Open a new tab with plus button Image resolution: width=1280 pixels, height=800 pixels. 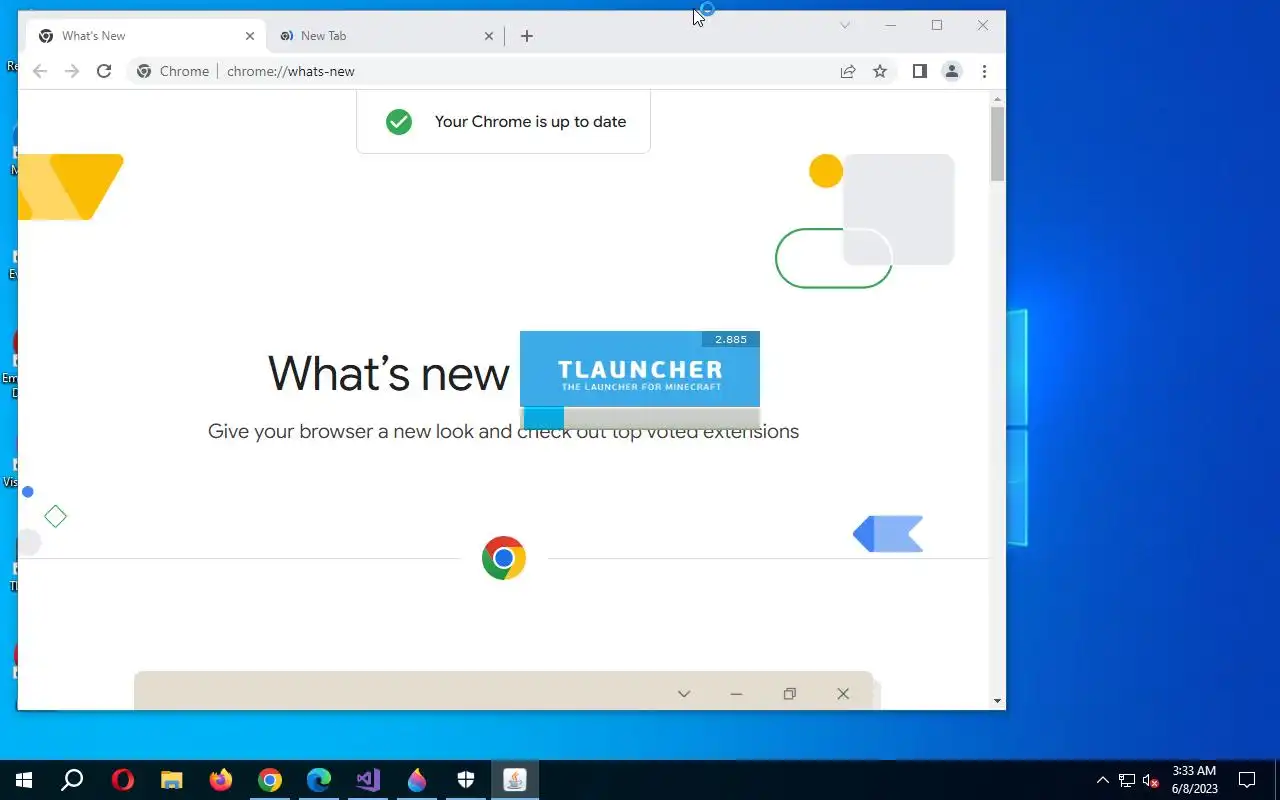[x=527, y=36]
